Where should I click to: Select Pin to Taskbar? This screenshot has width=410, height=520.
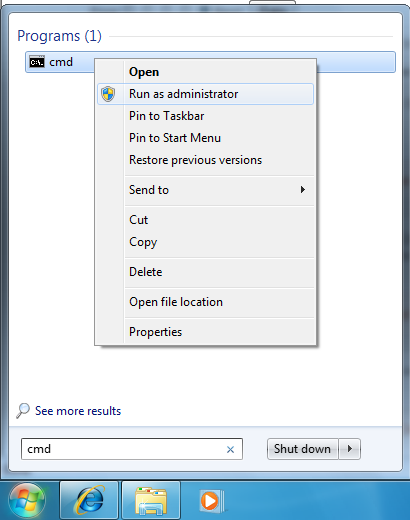(167, 116)
